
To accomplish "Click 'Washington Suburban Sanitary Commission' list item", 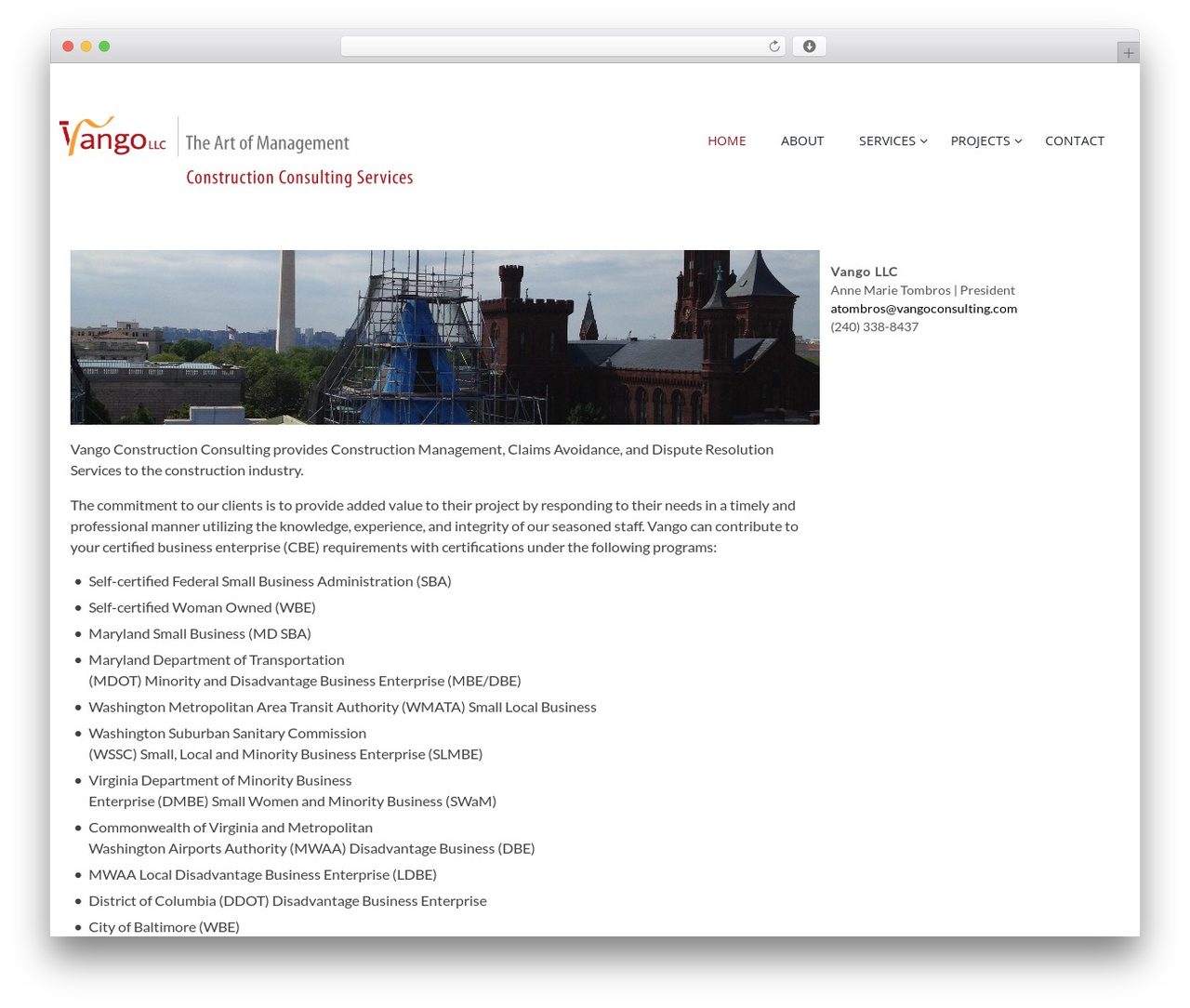I will coord(285,744).
